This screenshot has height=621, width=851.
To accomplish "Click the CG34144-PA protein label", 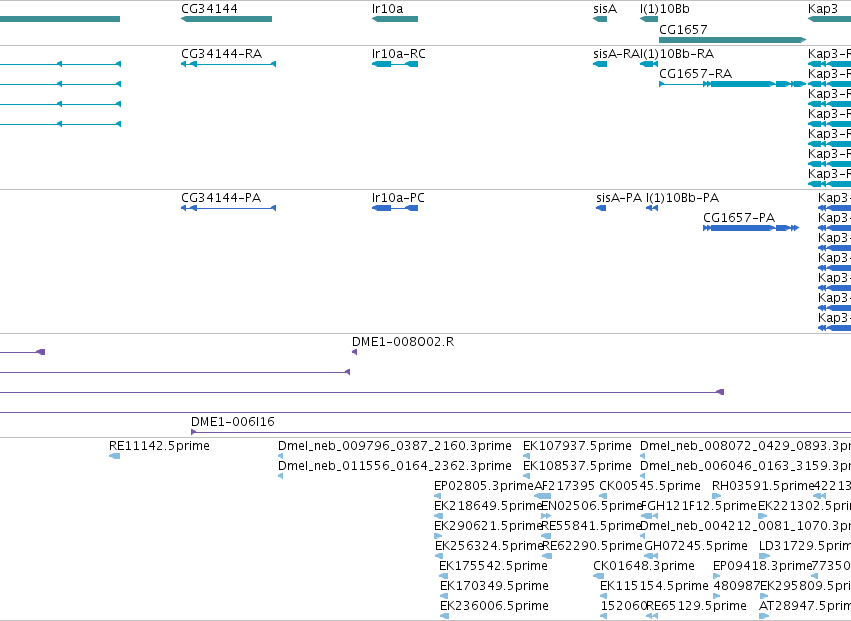I will tap(221, 198).
